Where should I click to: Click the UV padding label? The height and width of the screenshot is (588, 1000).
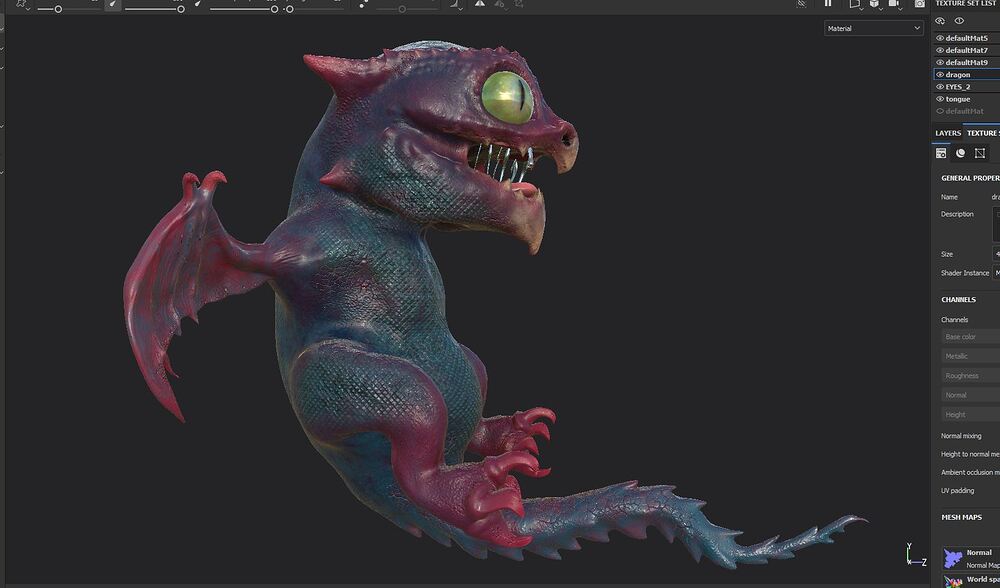[957, 491]
